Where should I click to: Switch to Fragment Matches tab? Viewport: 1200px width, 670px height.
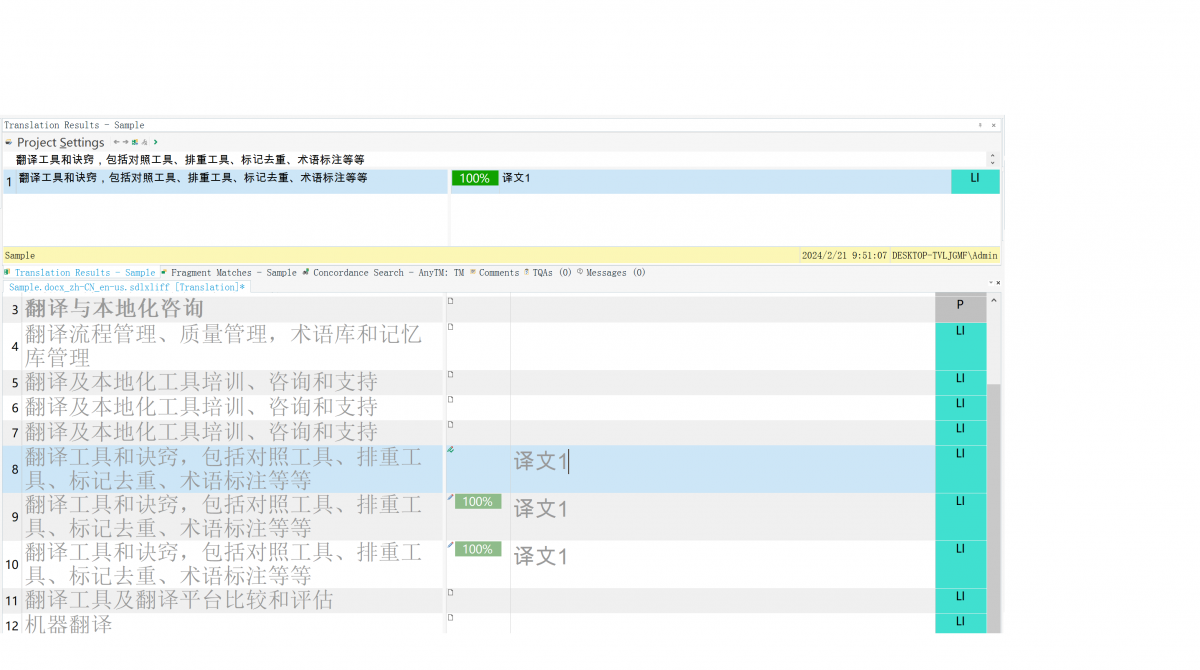(232, 272)
